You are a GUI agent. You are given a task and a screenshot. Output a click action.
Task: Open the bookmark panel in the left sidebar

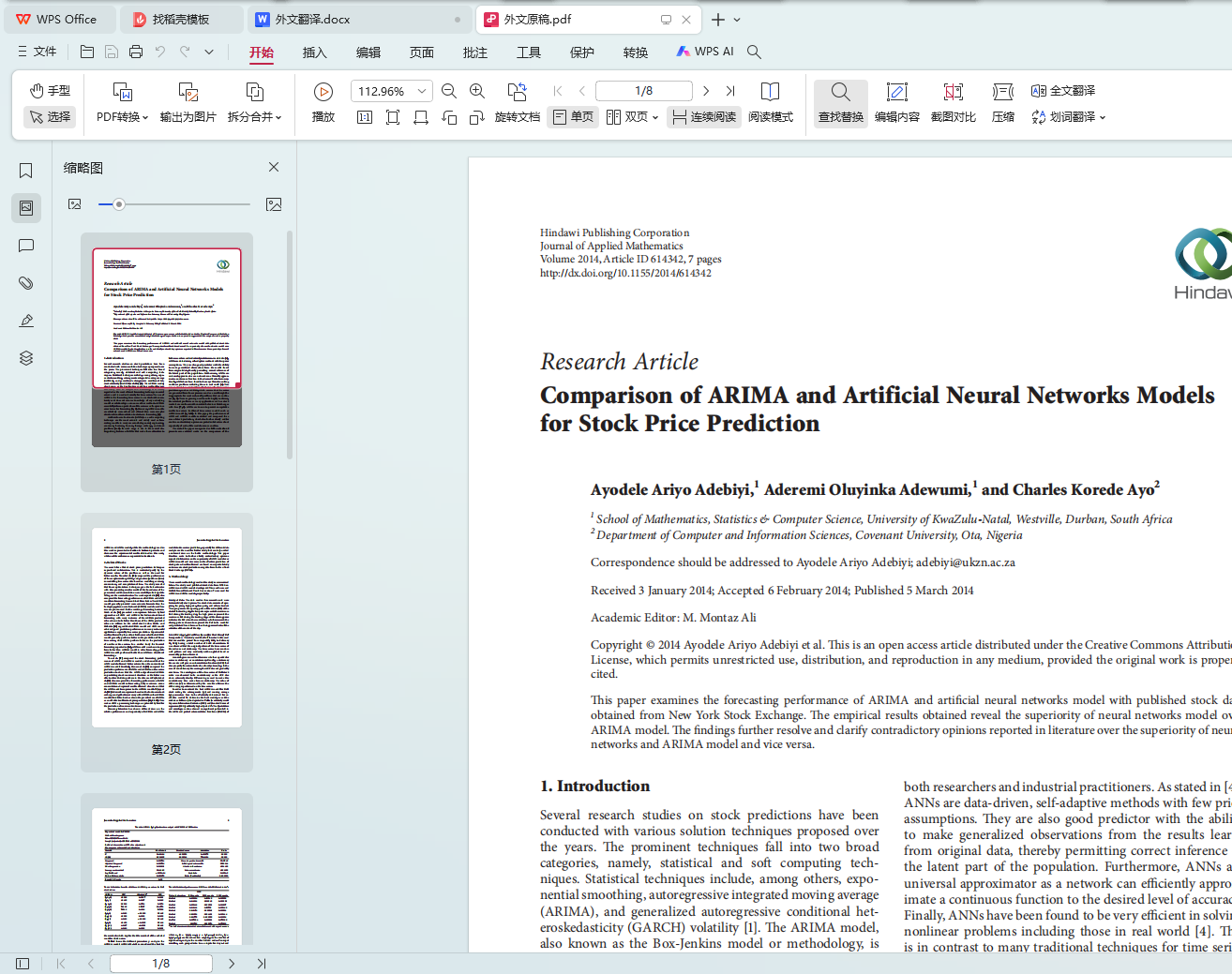pyautogui.click(x=26, y=171)
